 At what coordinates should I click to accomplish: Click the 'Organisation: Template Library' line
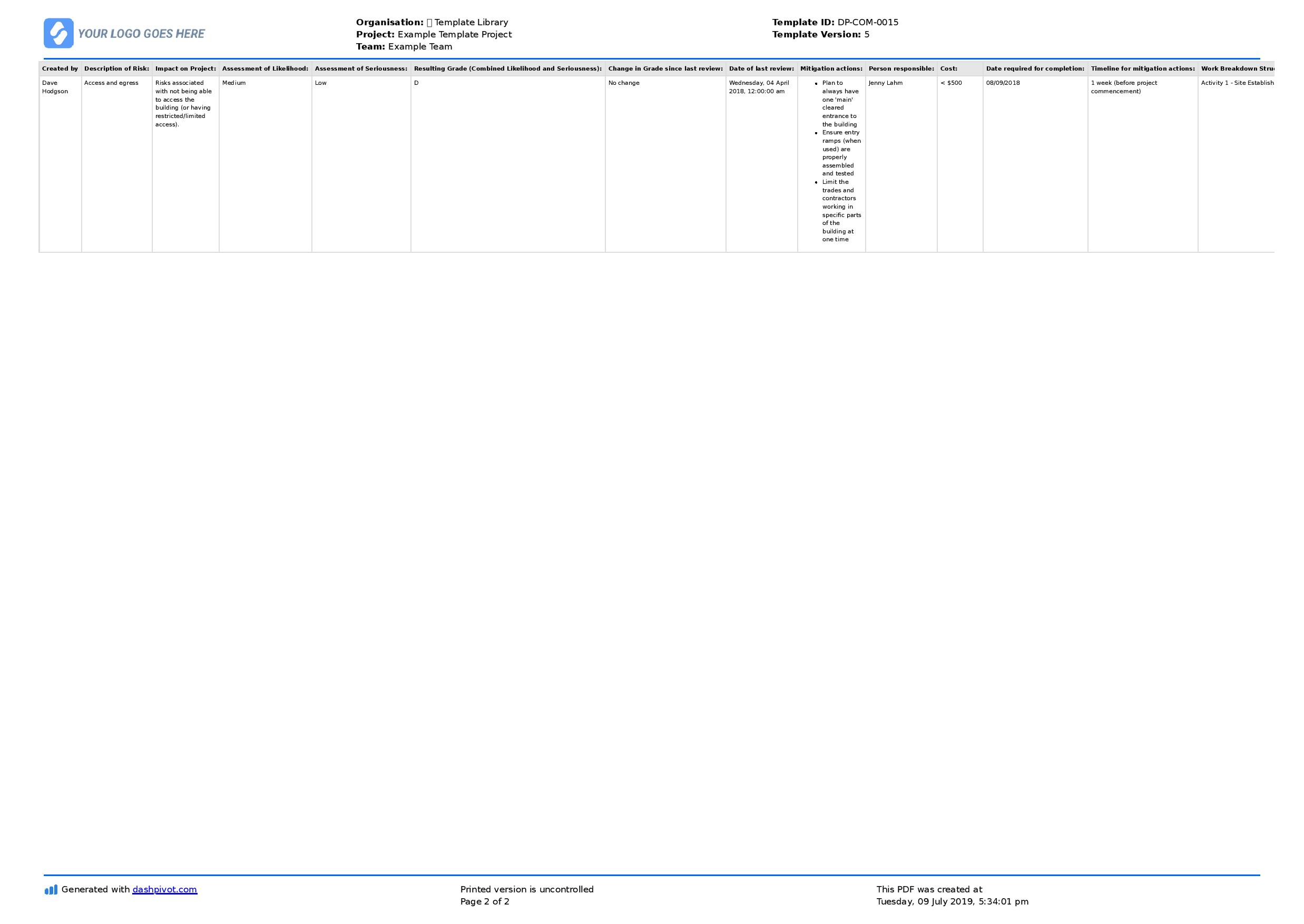point(432,22)
